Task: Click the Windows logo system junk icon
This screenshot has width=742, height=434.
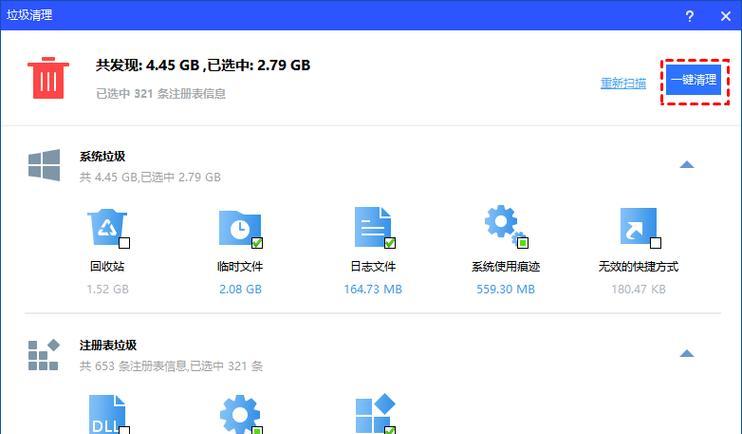Action: [44, 165]
